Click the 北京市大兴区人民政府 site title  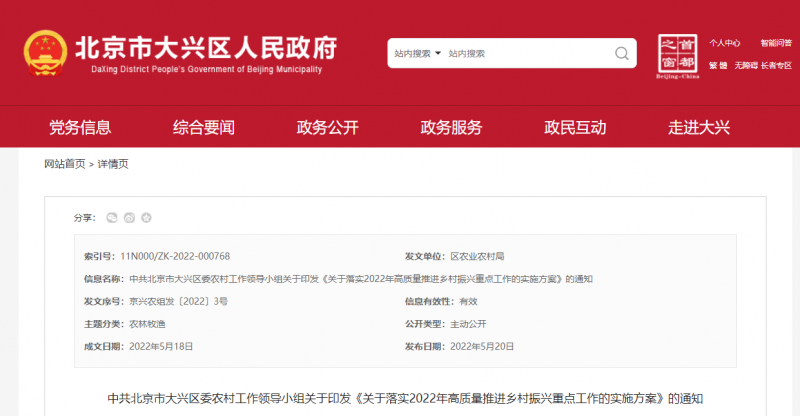point(206,48)
